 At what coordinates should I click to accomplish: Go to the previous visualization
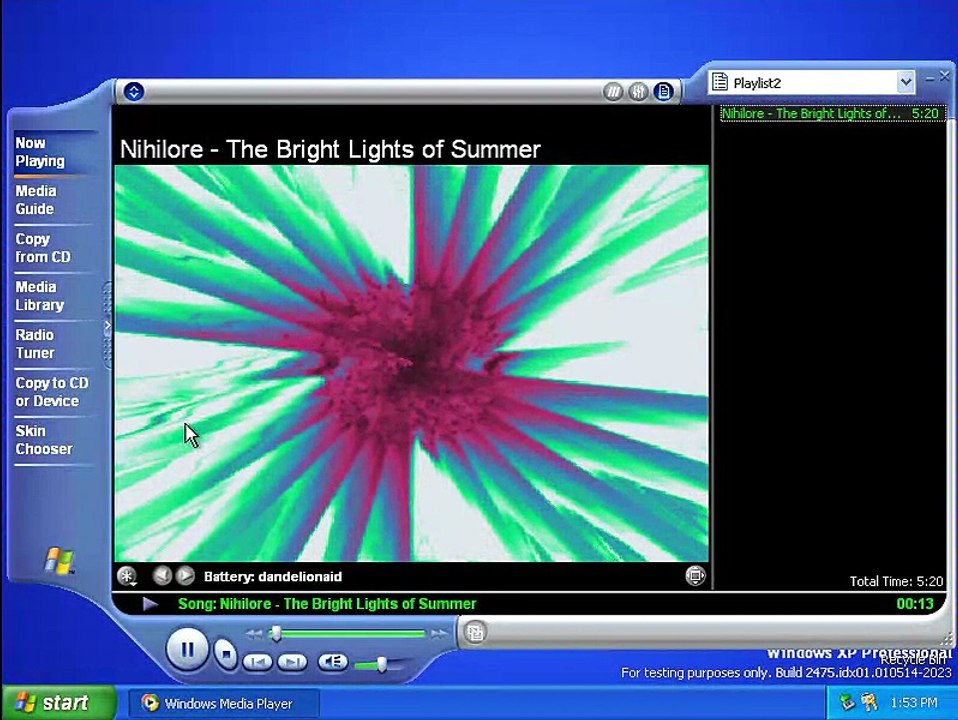162,575
